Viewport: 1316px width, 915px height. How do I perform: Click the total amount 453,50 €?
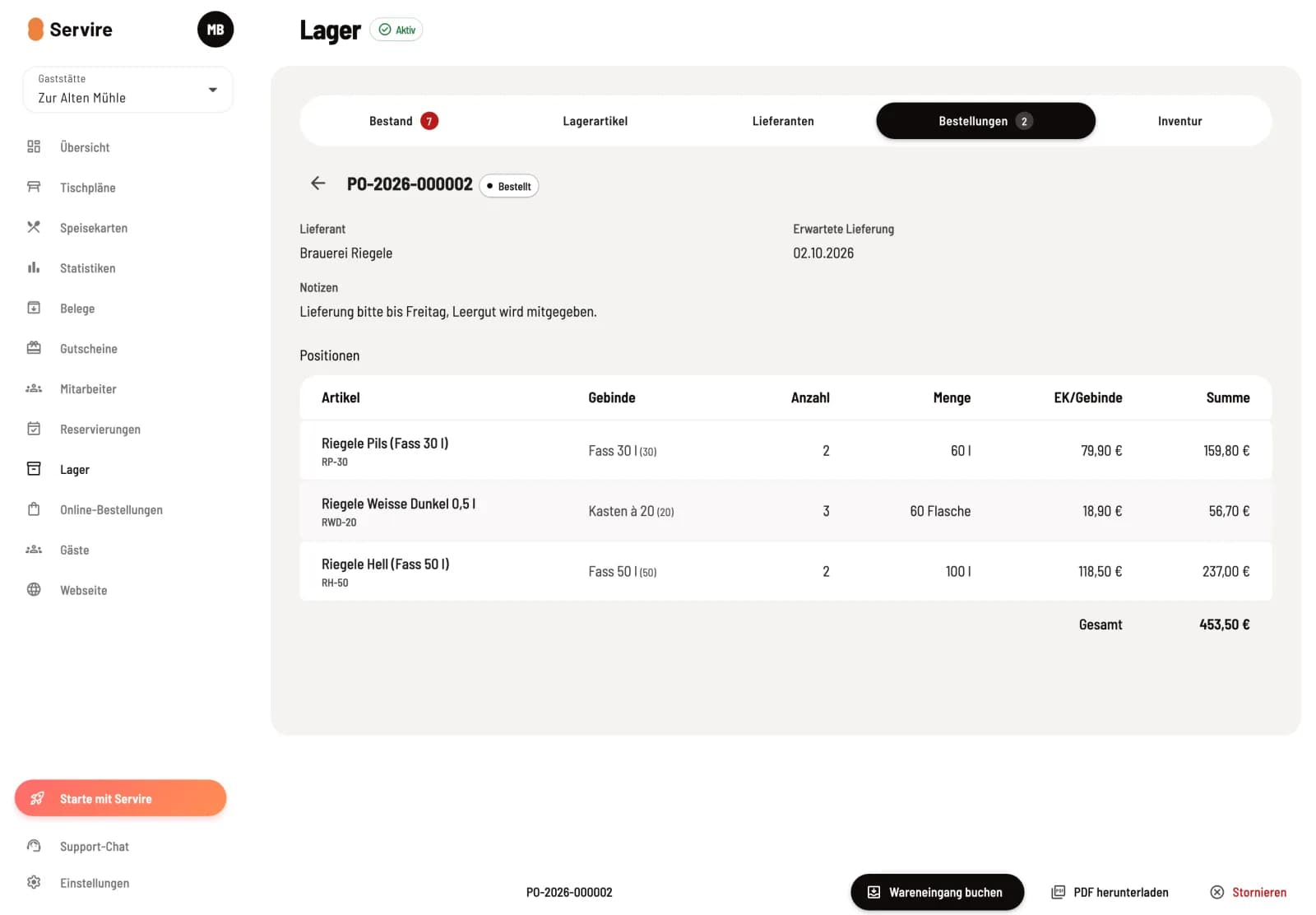pos(1224,625)
